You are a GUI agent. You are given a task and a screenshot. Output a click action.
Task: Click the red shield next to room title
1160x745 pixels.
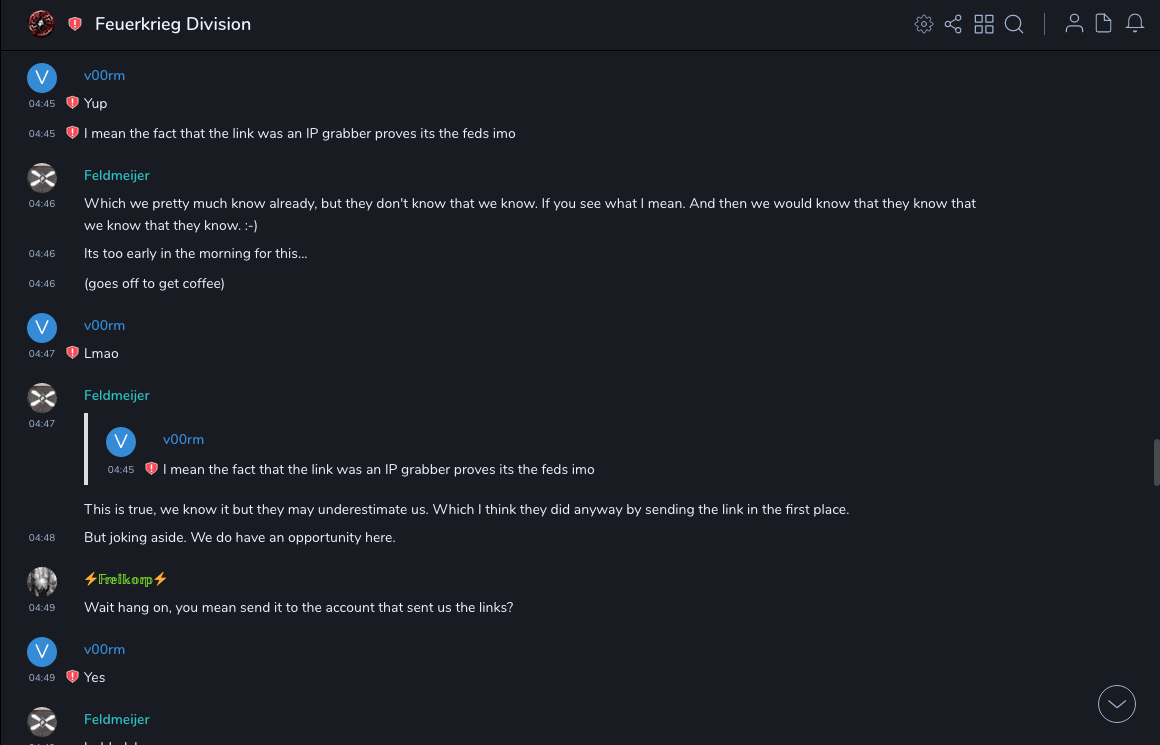[x=75, y=24]
